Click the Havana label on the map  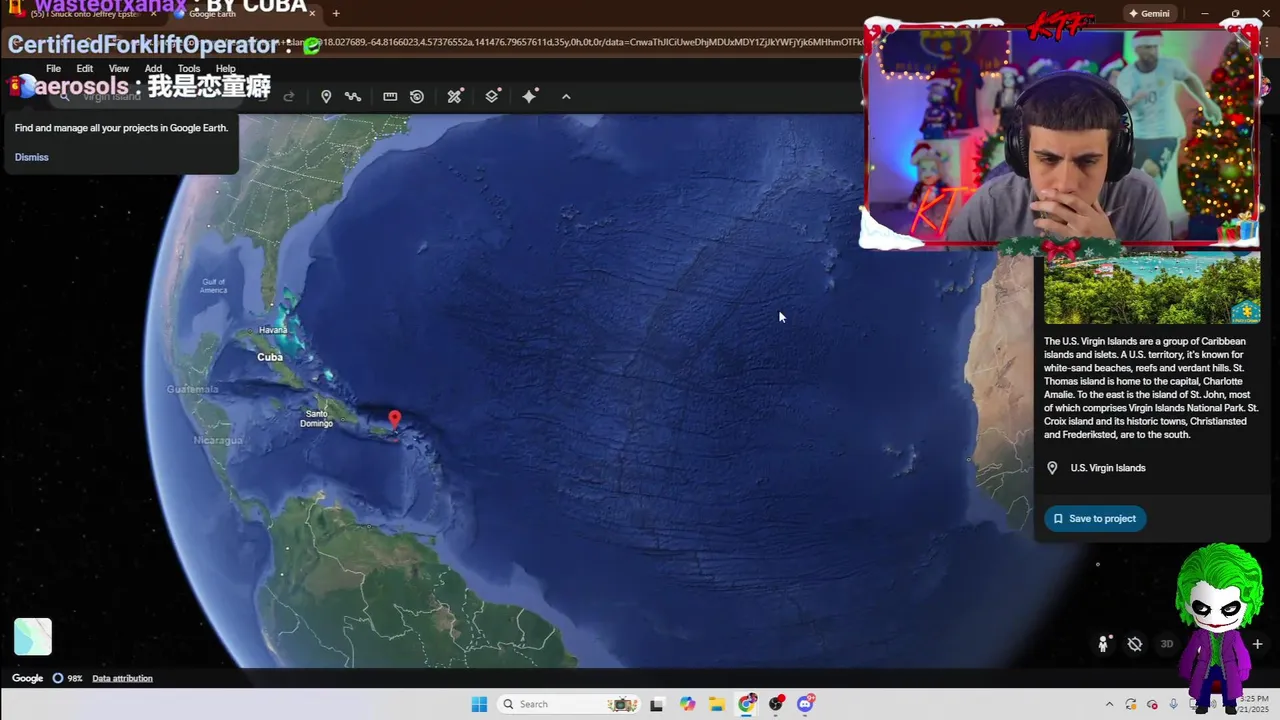point(273,330)
